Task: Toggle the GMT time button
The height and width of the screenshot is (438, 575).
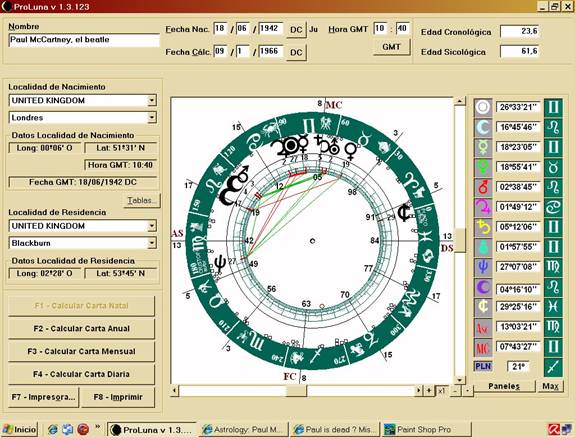Action: tap(391, 47)
